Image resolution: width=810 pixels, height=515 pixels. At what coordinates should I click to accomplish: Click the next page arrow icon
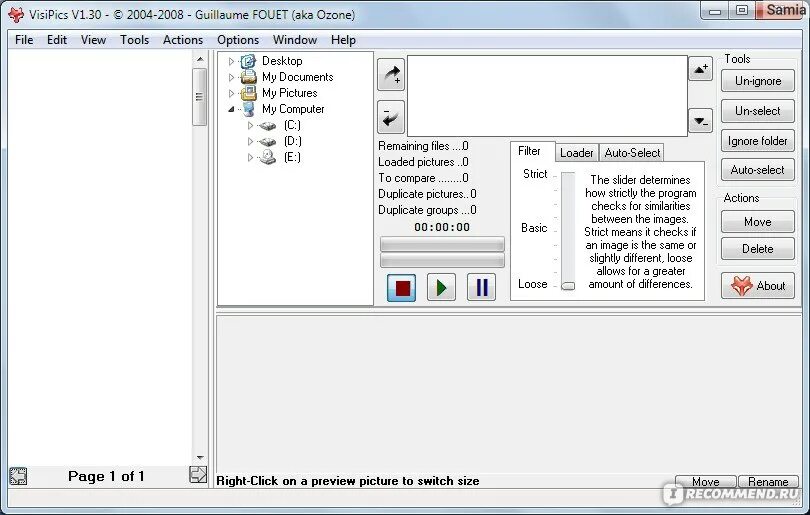(x=198, y=475)
